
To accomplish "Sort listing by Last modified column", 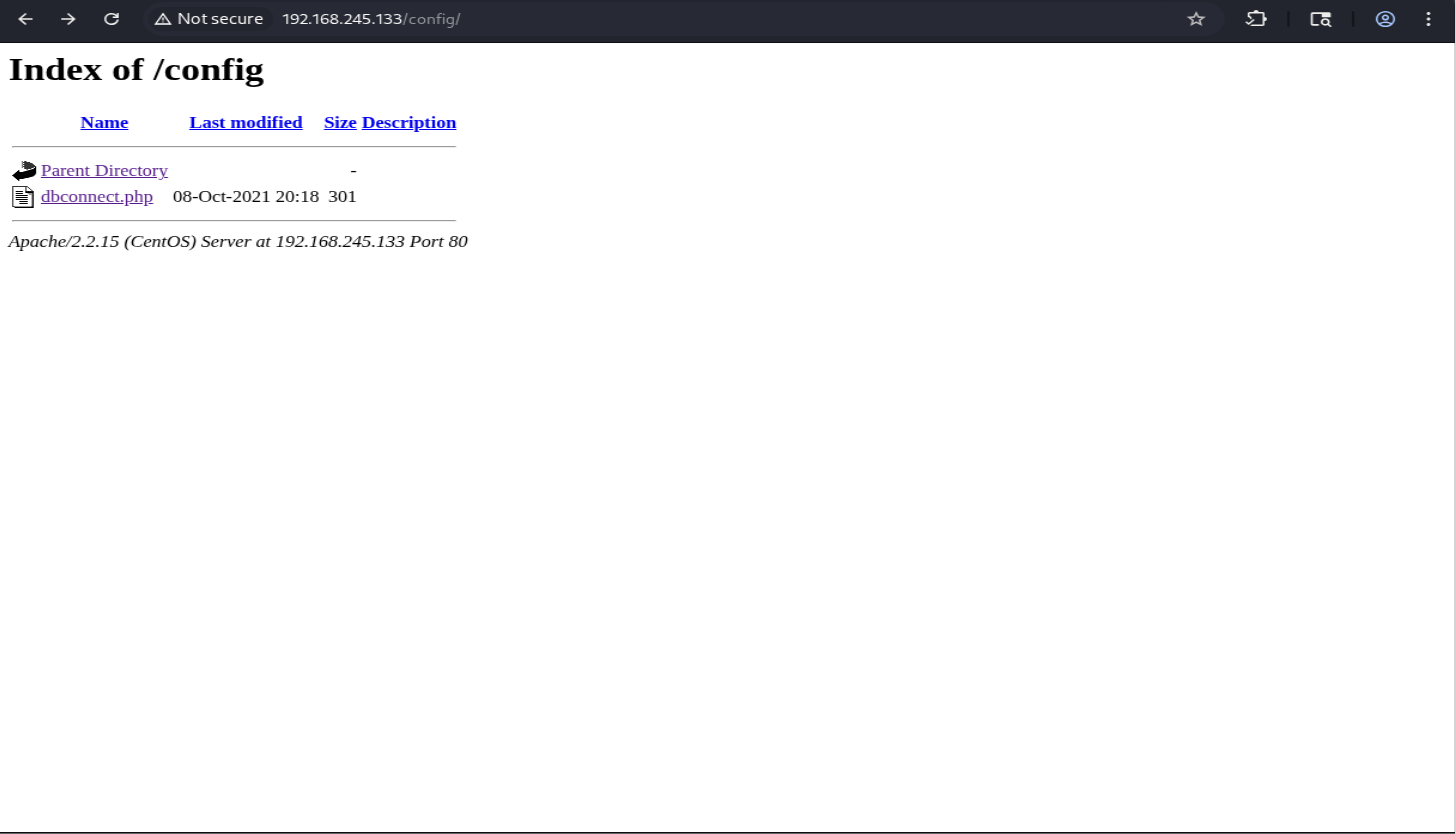I will (245, 123).
